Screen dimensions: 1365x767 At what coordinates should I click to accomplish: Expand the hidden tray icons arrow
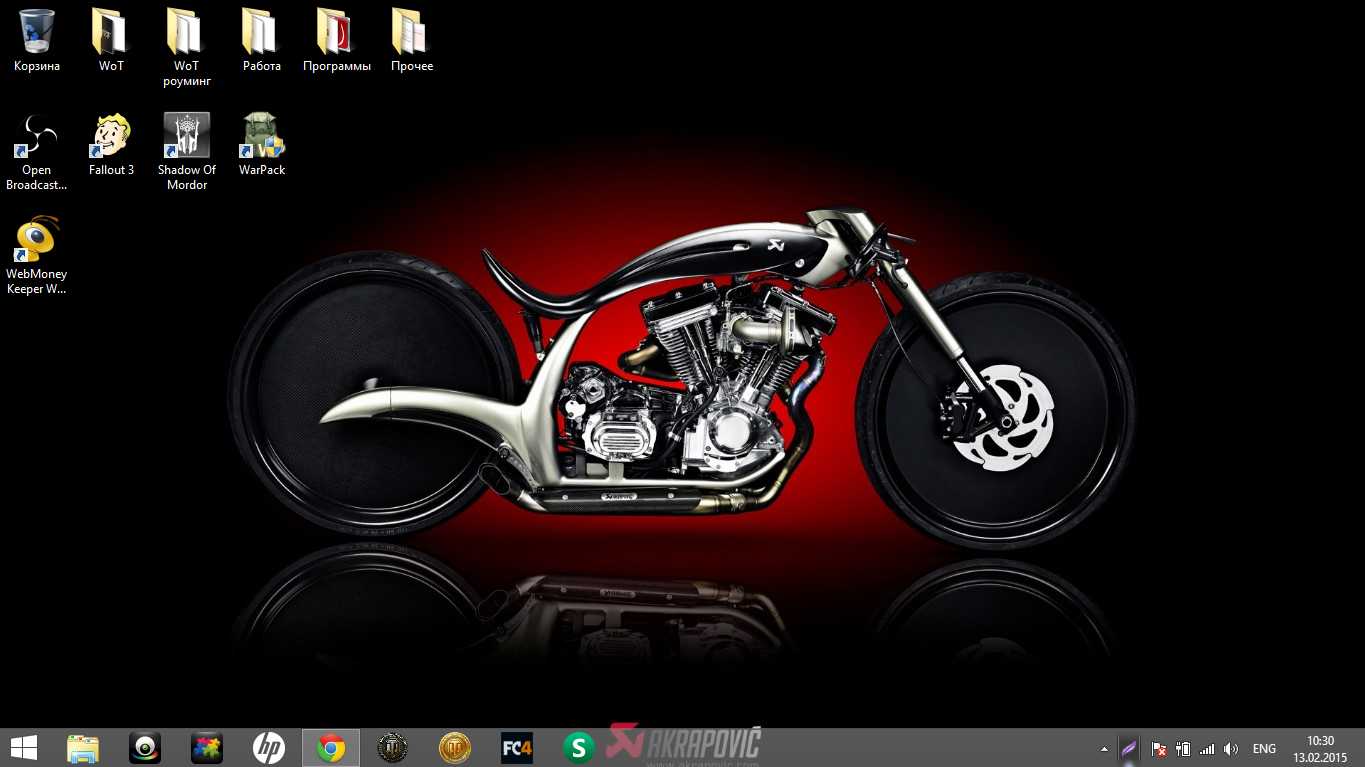(x=1104, y=749)
